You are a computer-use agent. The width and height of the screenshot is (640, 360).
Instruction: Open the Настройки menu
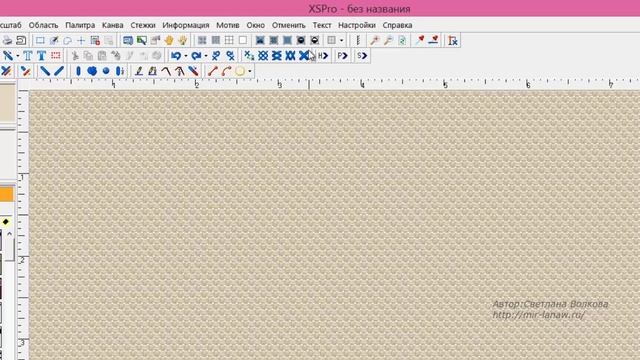(357, 25)
